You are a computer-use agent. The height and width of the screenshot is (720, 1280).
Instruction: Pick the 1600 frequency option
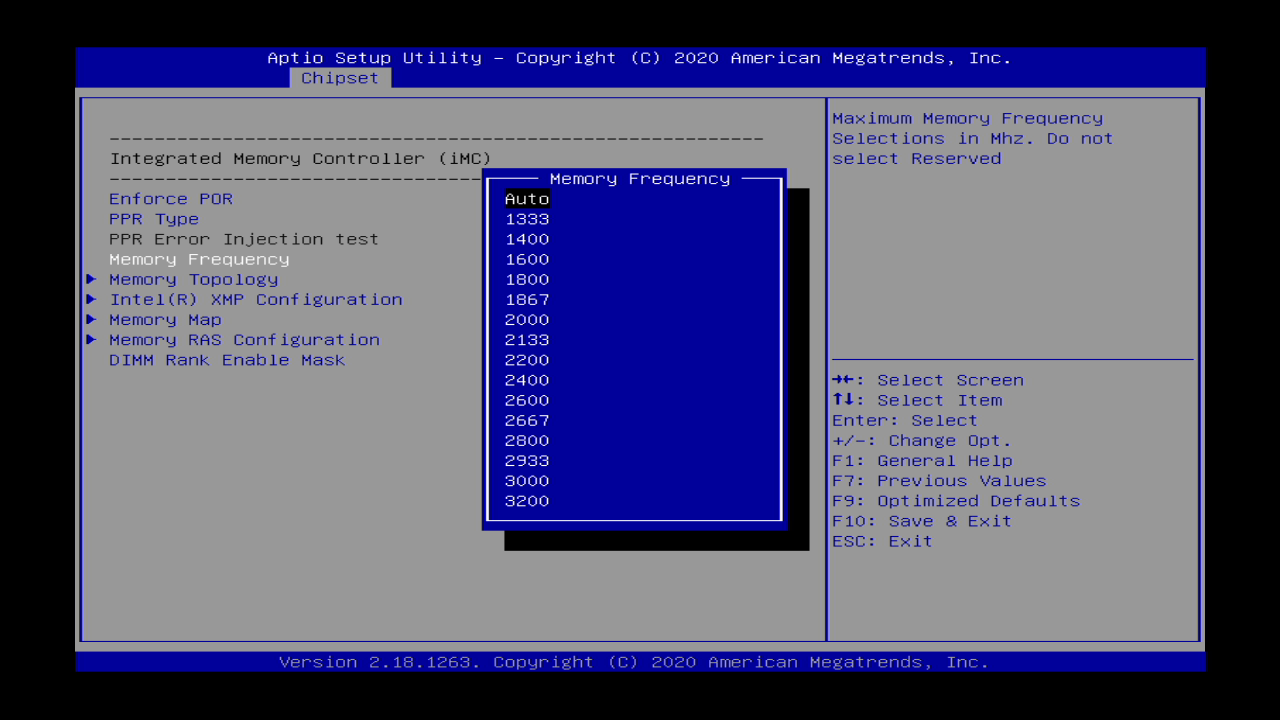coord(527,259)
